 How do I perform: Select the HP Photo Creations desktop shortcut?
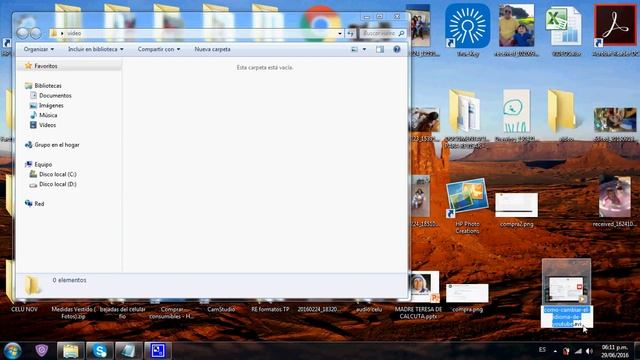point(467,206)
